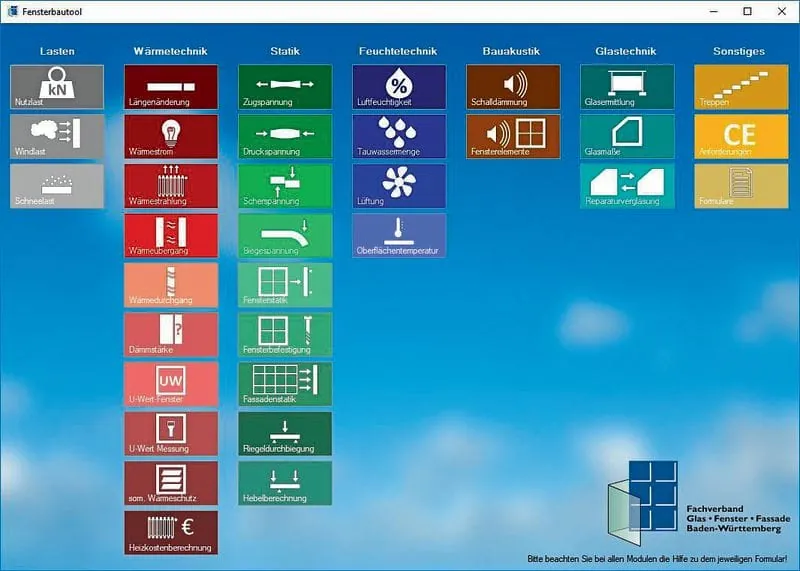800x571 pixels.
Task: Open the Formulare document tile
Action: [x=741, y=185]
